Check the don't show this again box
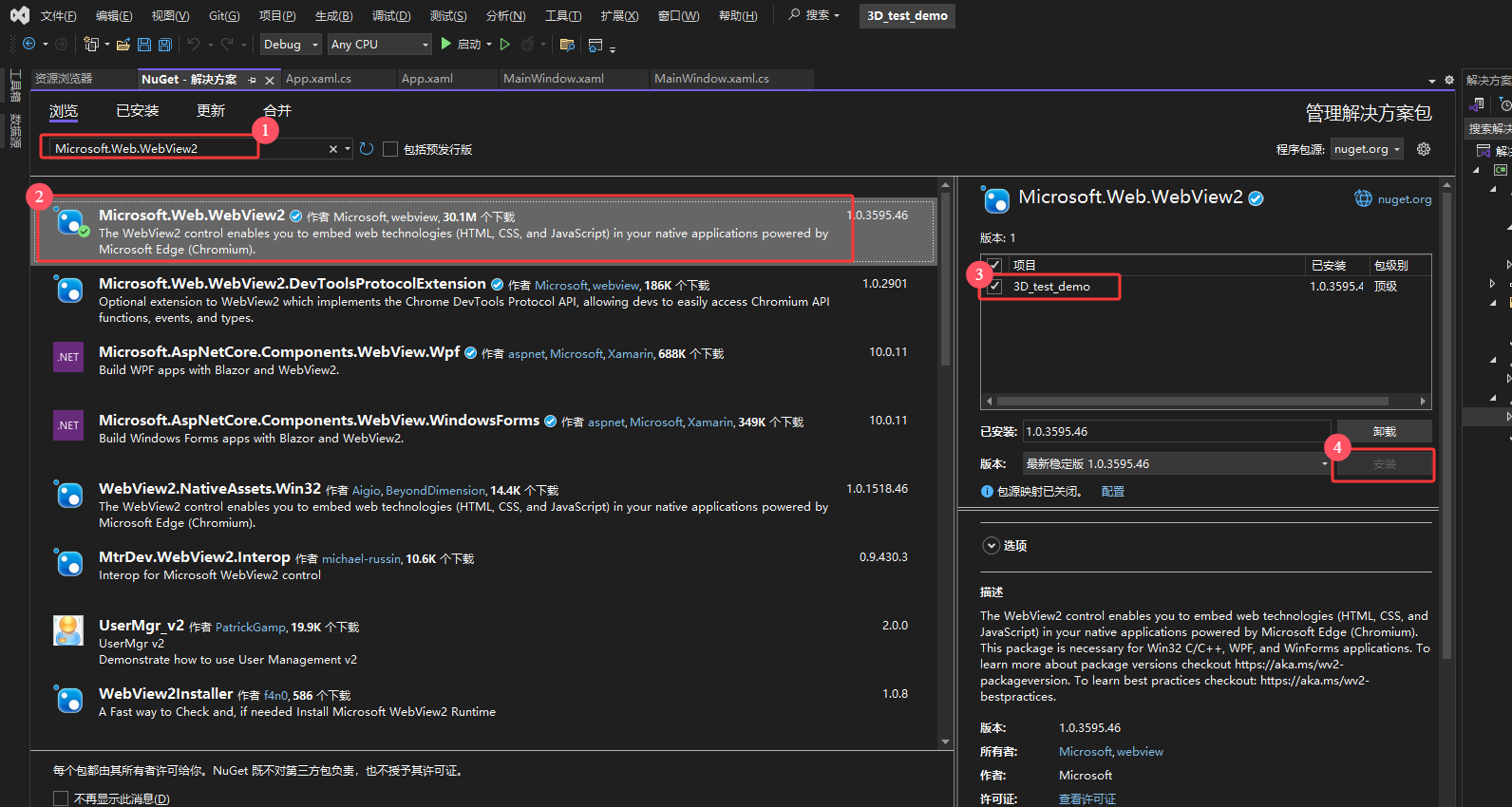Image resolution: width=1512 pixels, height=807 pixels. [61, 798]
